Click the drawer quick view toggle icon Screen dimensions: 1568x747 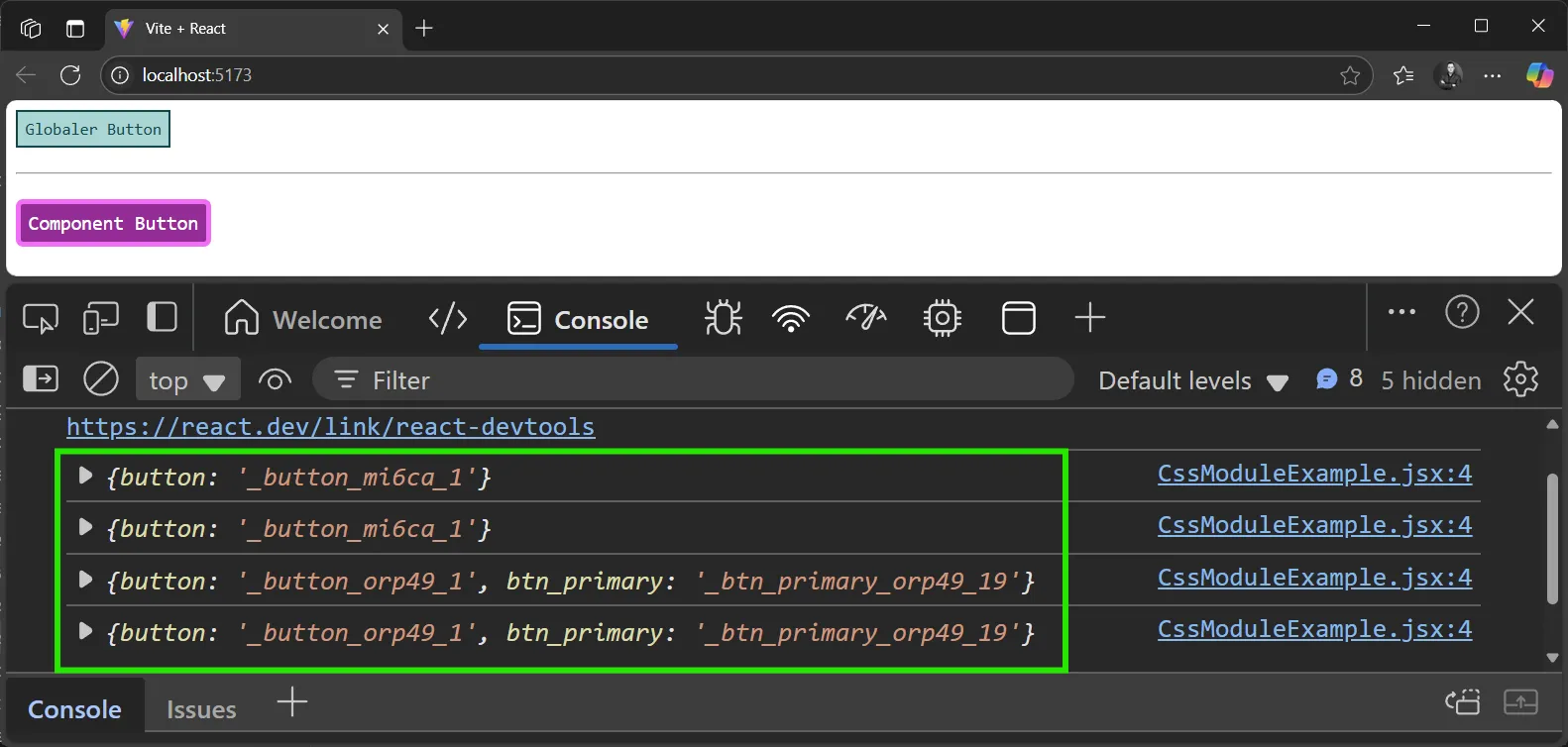coord(1463,702)
